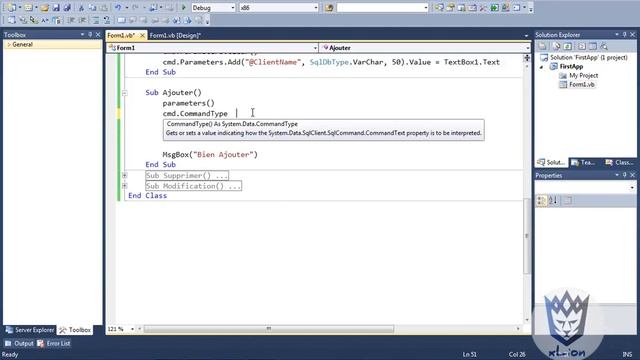The height and width of the screenshot is (360, 640).
Task: Open Properties object selector dropdown
Action: click(632, 187)
